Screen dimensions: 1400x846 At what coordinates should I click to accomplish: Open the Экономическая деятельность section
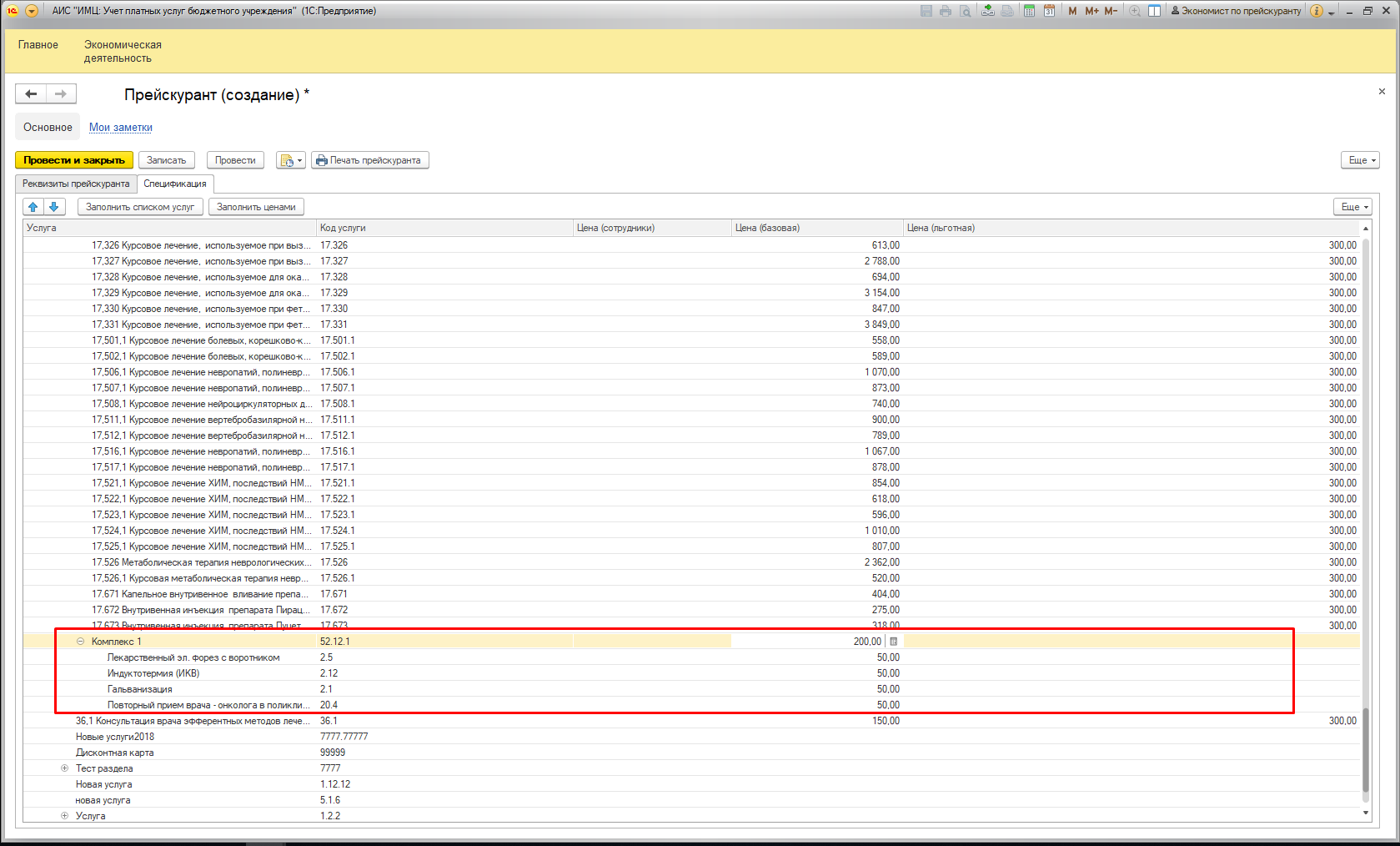click(123, 51)
